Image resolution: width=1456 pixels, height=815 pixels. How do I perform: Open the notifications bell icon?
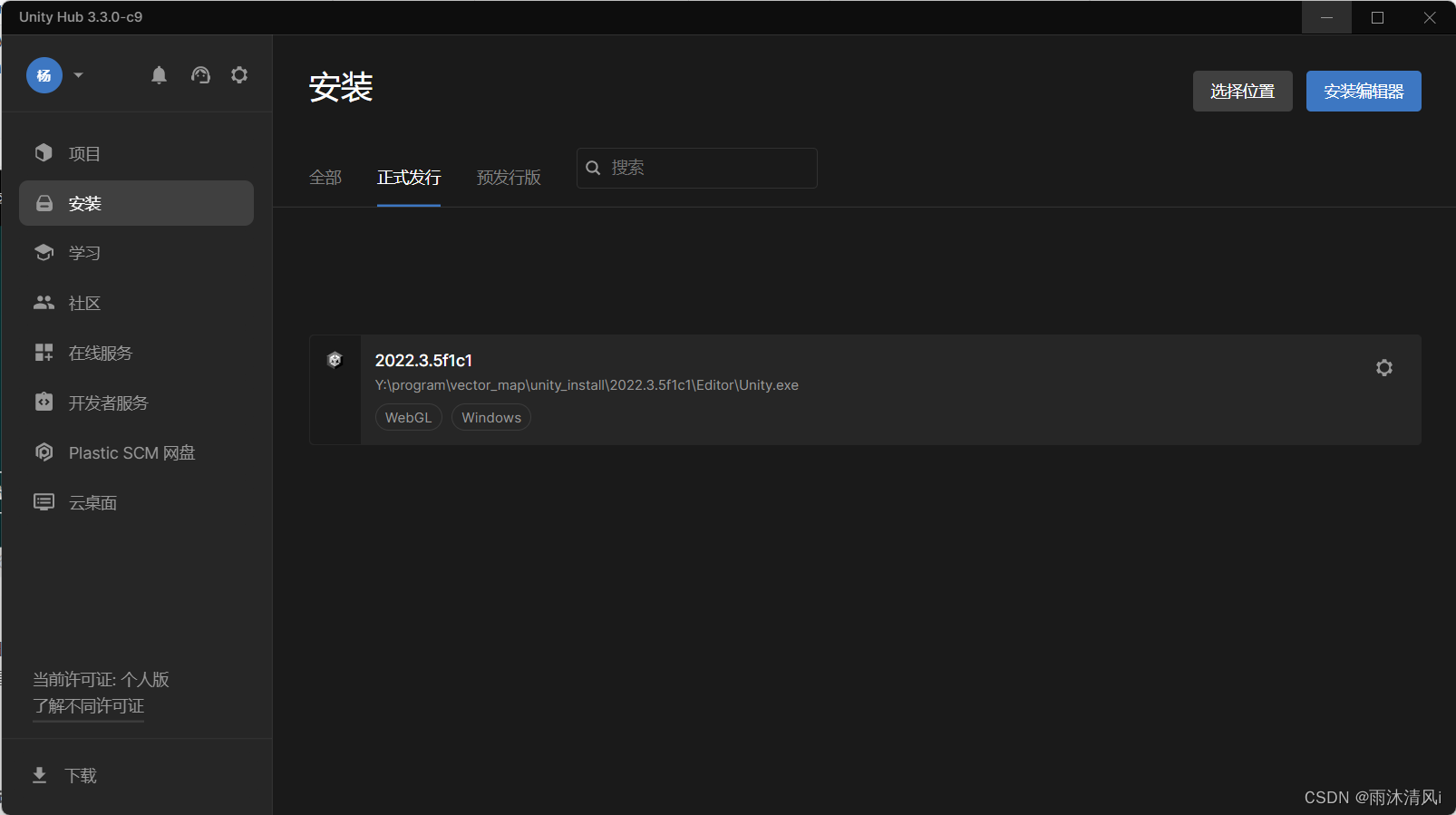coord(159,75)
